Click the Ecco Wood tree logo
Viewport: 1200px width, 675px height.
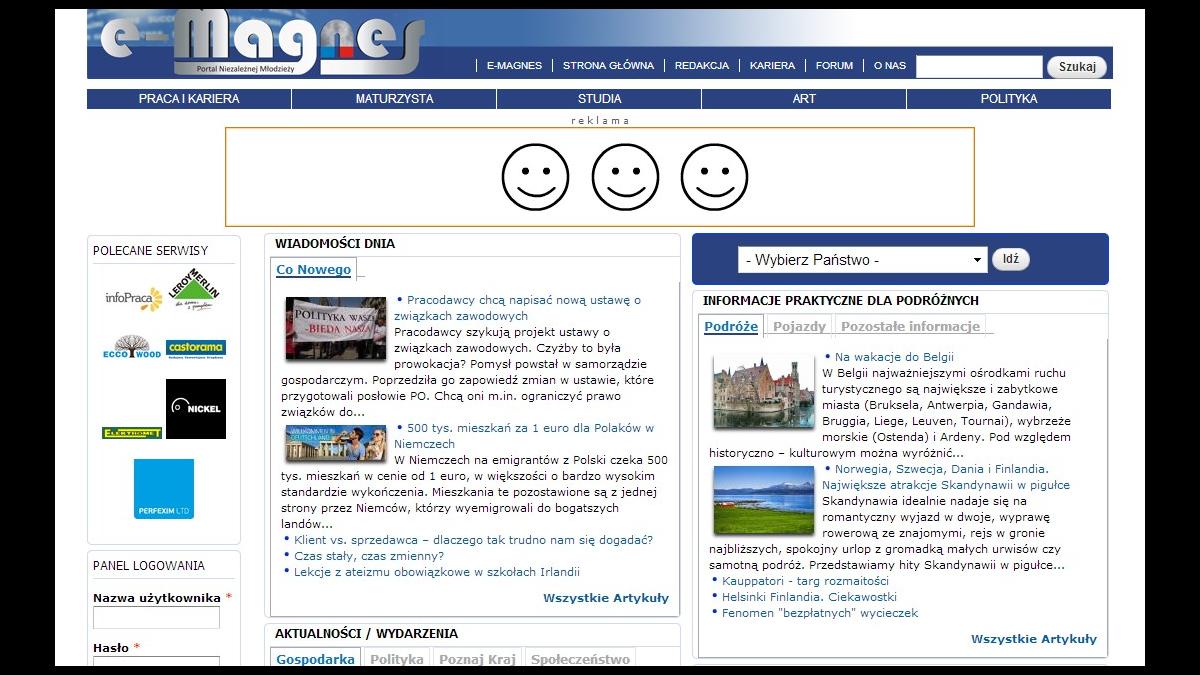(x=131, y=348)
